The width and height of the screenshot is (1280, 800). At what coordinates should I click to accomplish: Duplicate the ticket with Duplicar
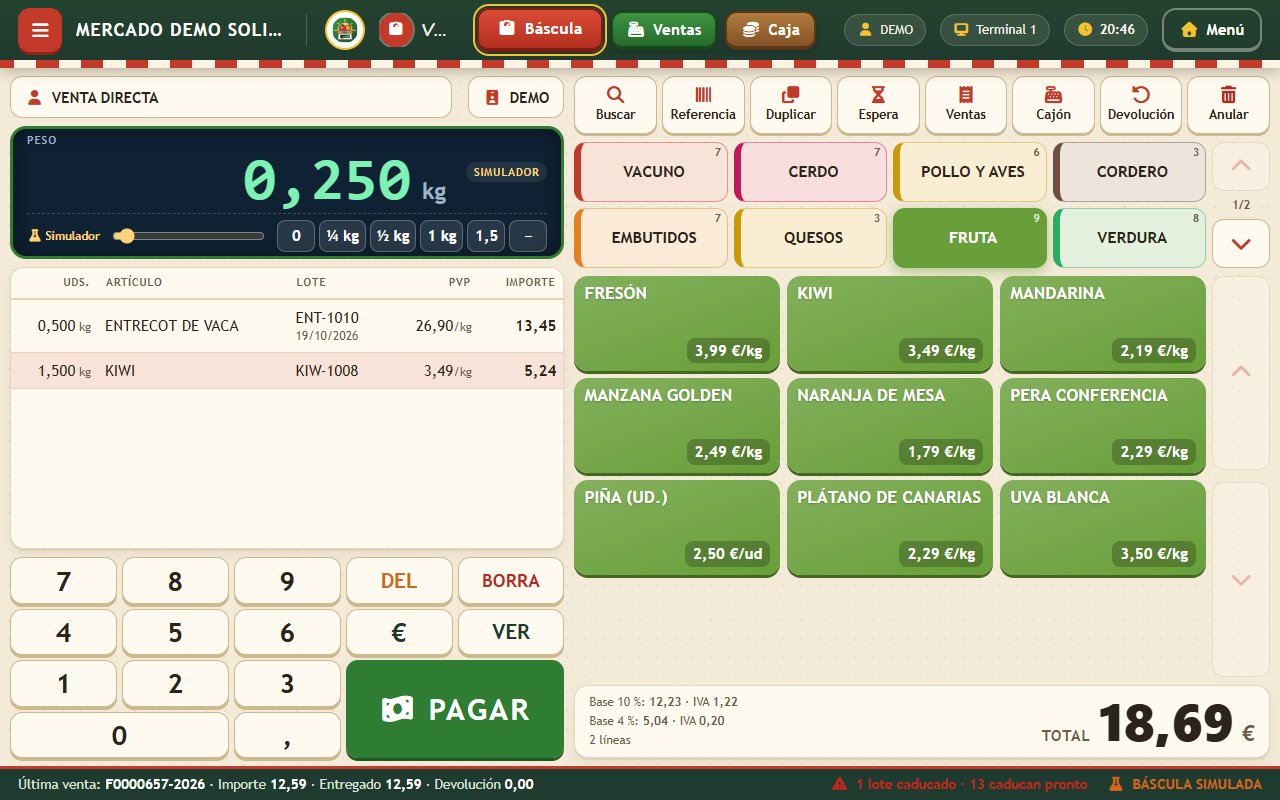click(x=791, y=104)
